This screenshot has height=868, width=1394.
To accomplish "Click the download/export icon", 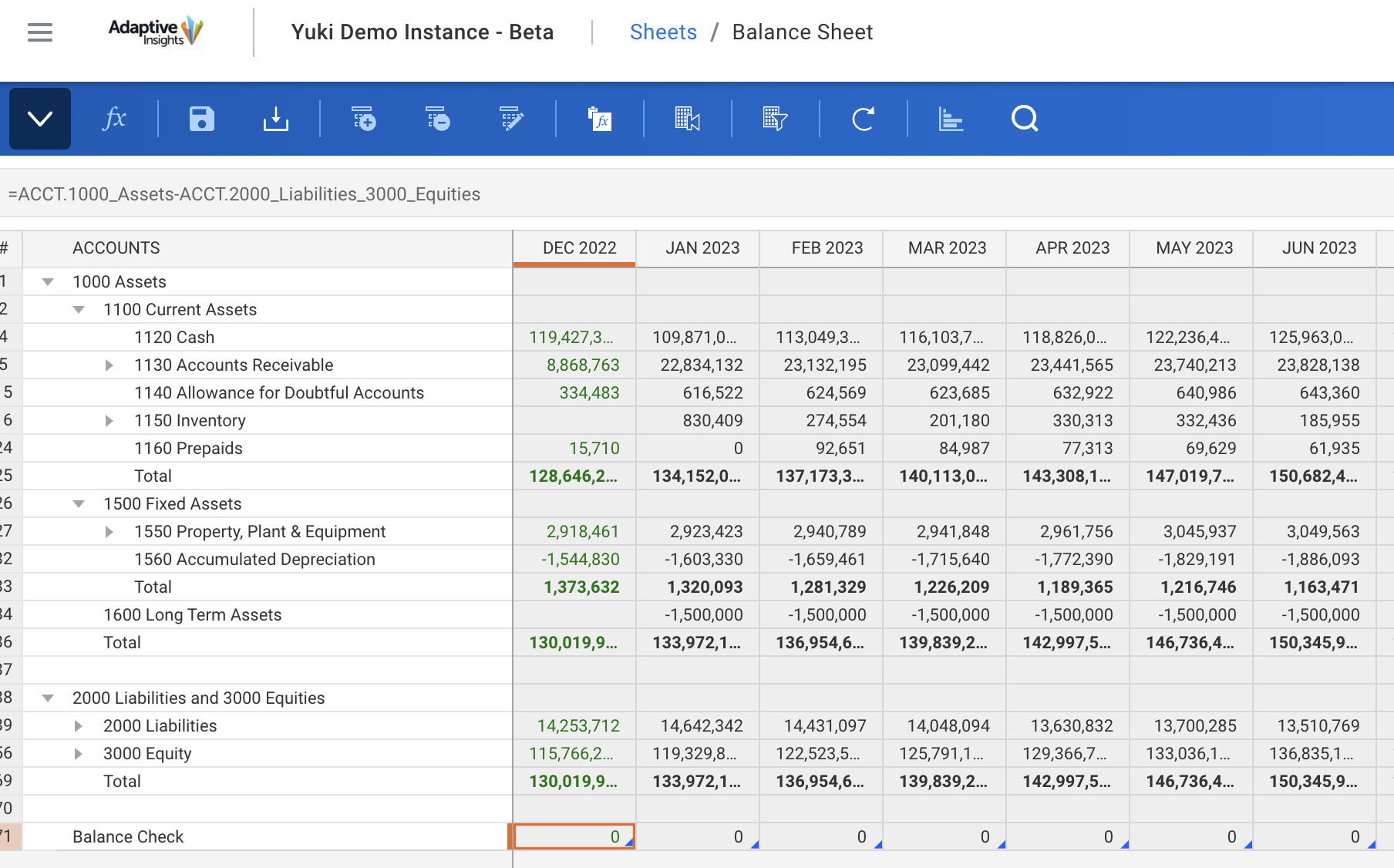I will 275,119.
